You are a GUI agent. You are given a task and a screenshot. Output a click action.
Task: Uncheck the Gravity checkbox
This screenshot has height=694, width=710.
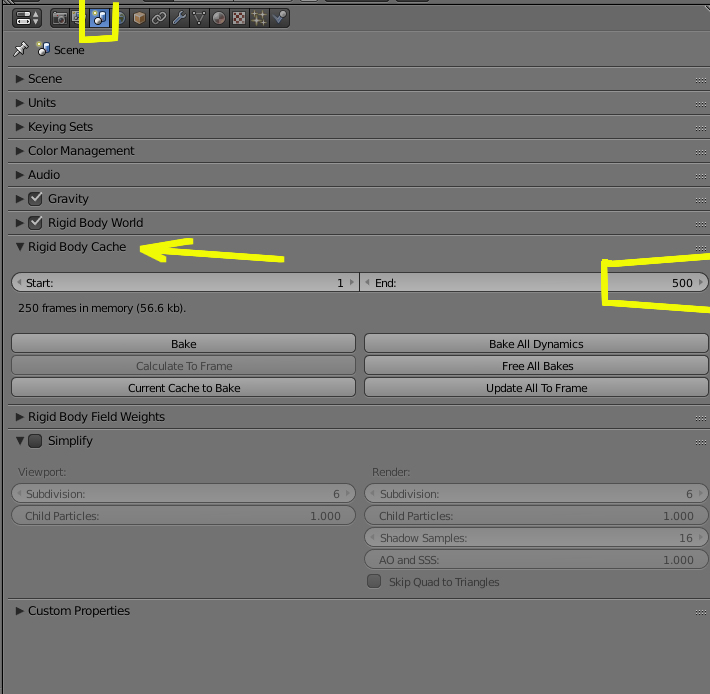coord(35,199)
